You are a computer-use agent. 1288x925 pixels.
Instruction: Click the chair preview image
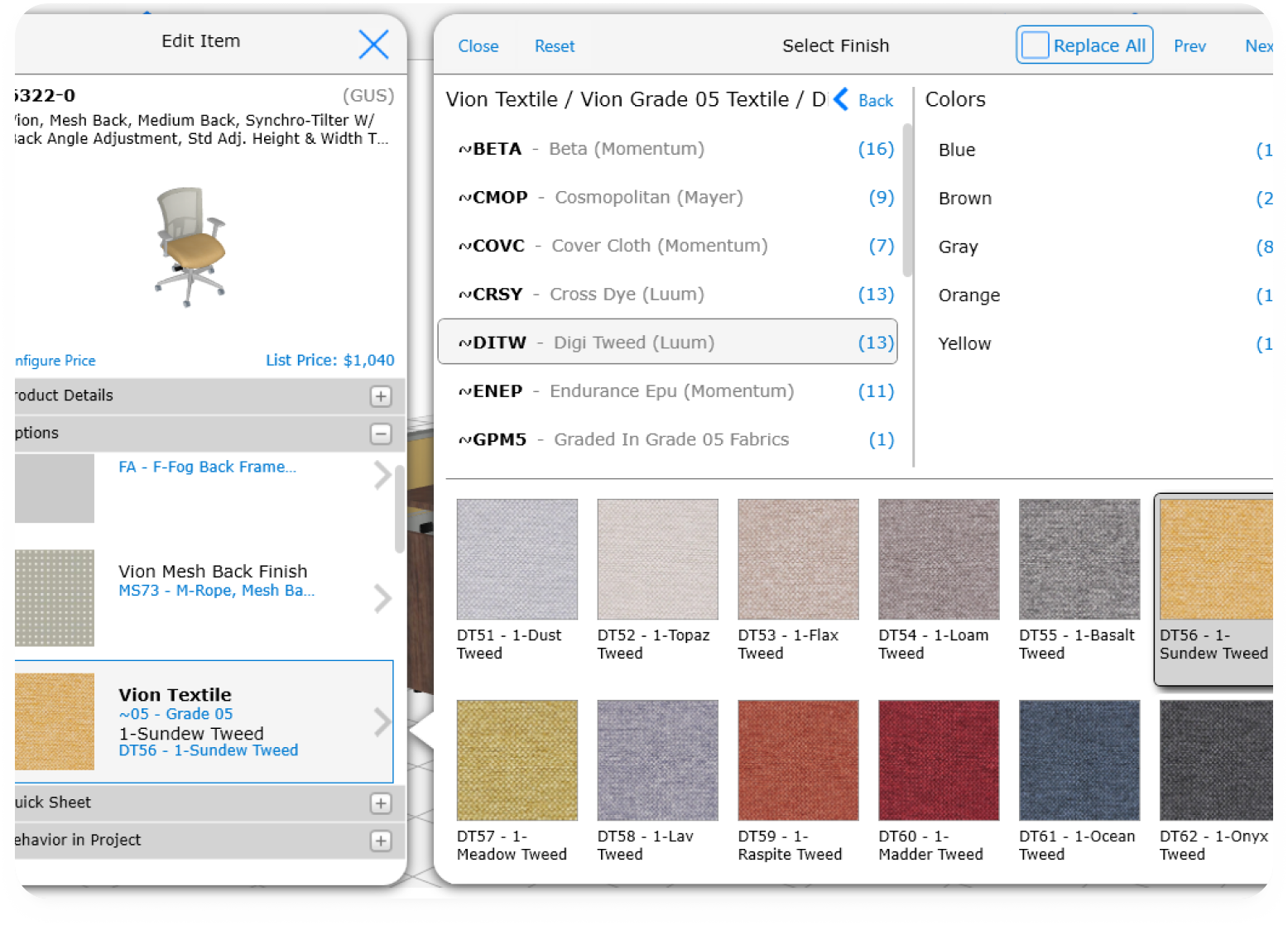pyautogui.click(x=190, y=247)
